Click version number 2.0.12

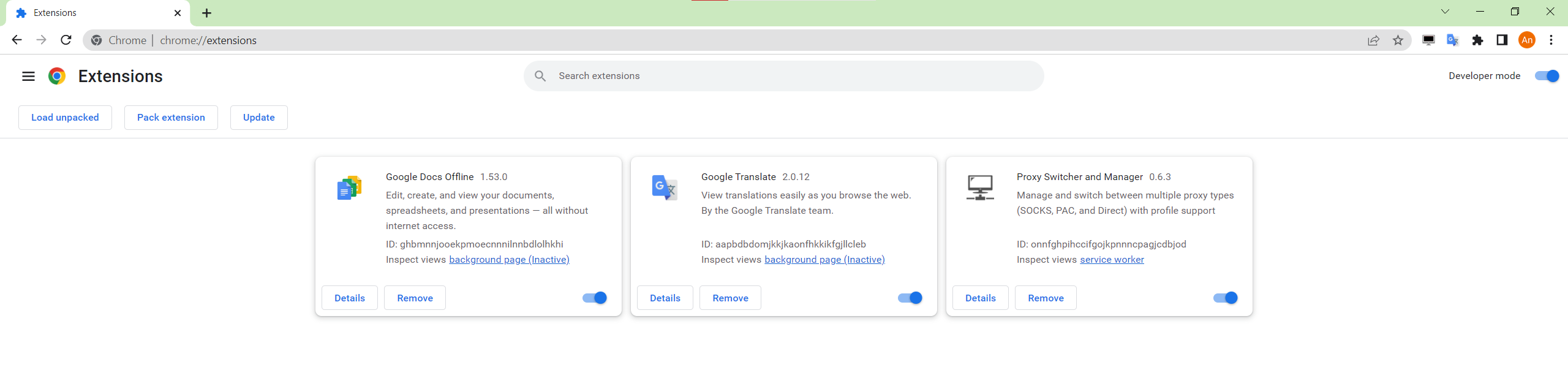tap(796, 177)
